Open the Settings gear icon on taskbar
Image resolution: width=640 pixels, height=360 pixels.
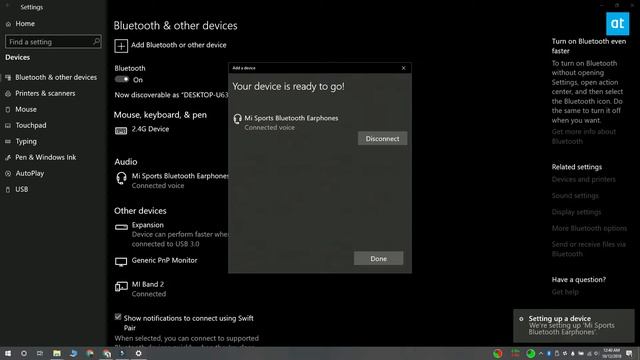(x=138, y=353)
